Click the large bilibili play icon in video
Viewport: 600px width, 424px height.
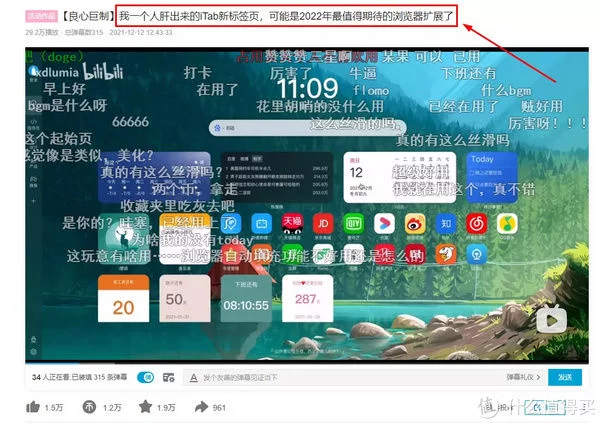[551, 318]
